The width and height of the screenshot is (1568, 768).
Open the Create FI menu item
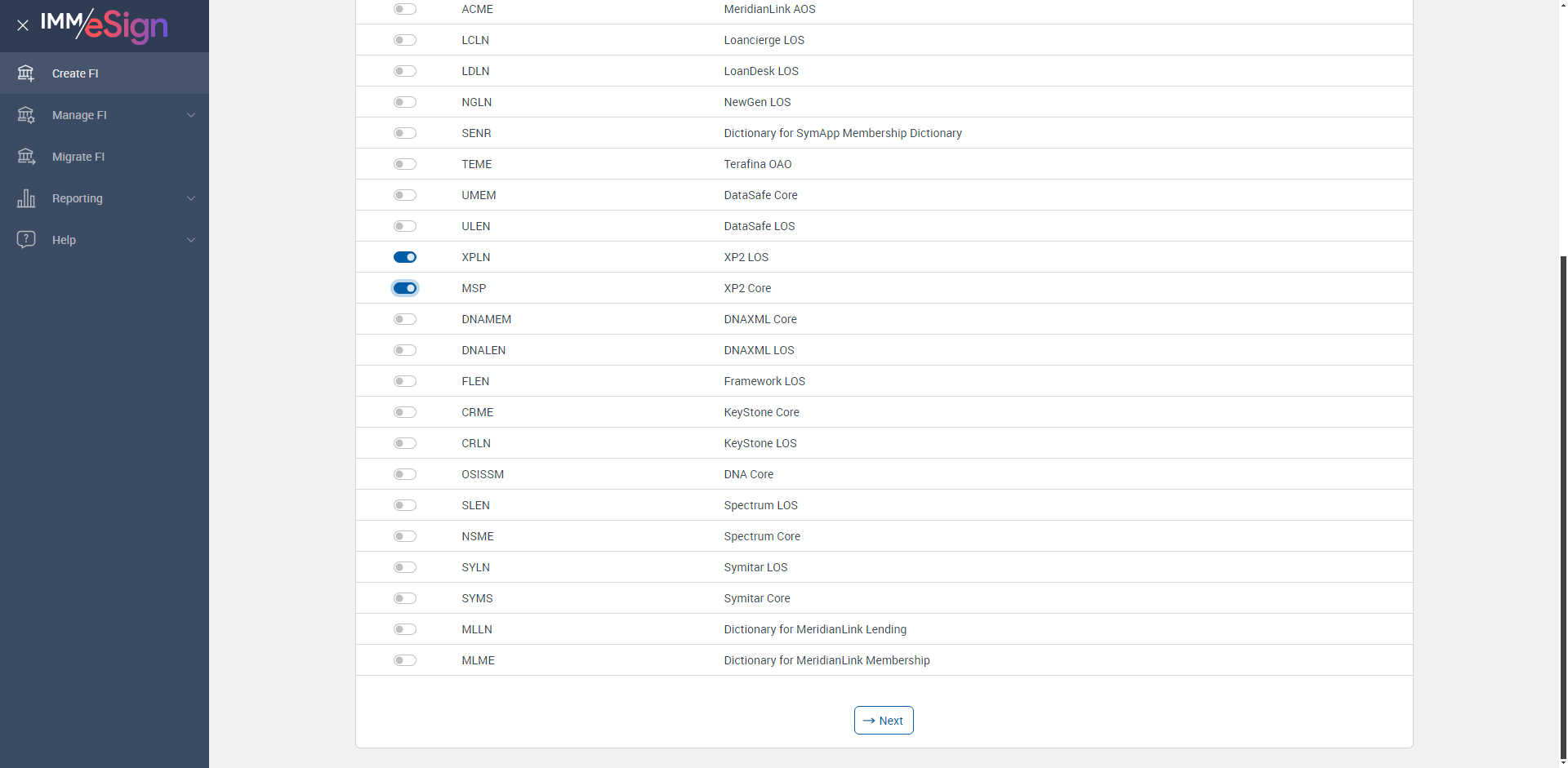click(x=105, y=73)
